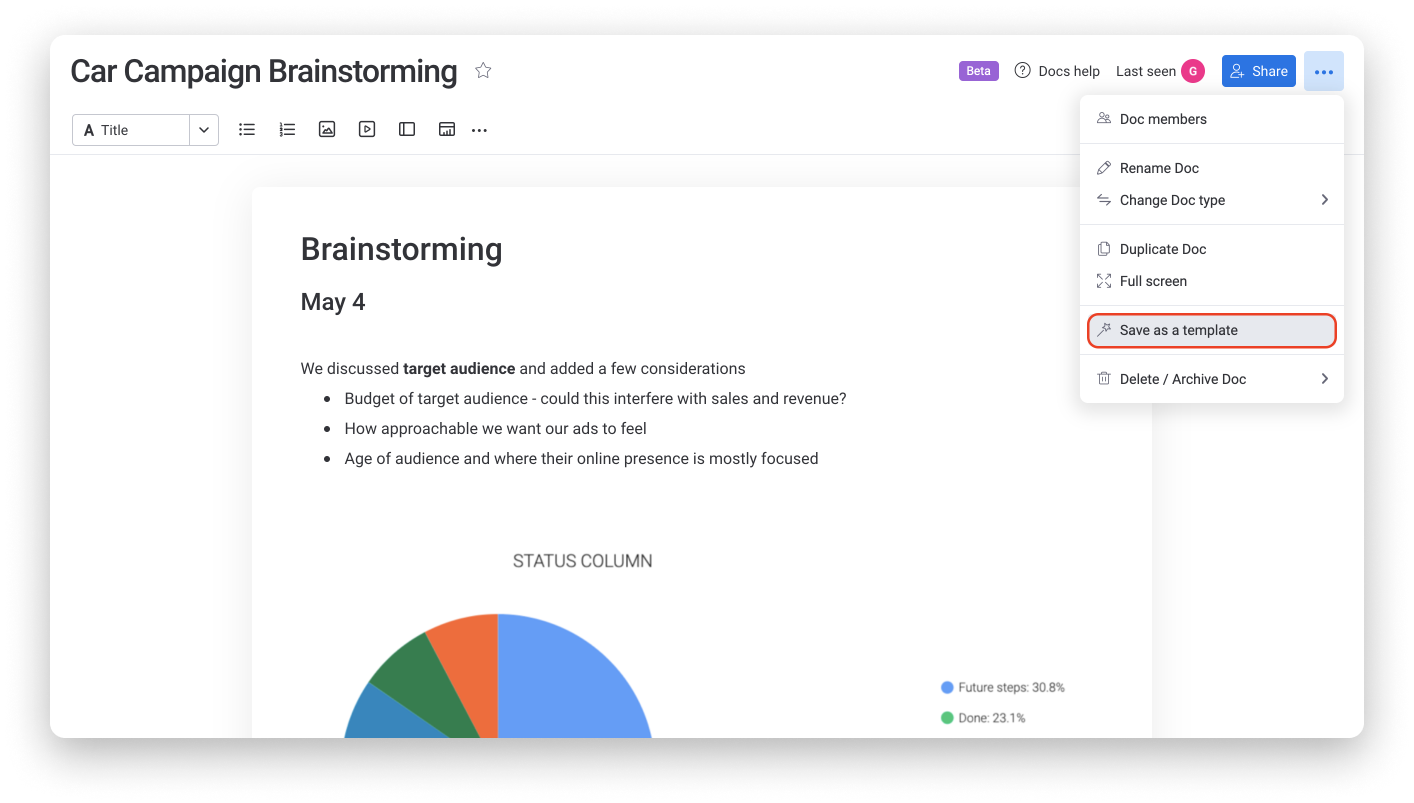Click the Delete trash can icon
Image resolution: width=1414 pixels, height=803 pixels.
tap(1104, 379)
